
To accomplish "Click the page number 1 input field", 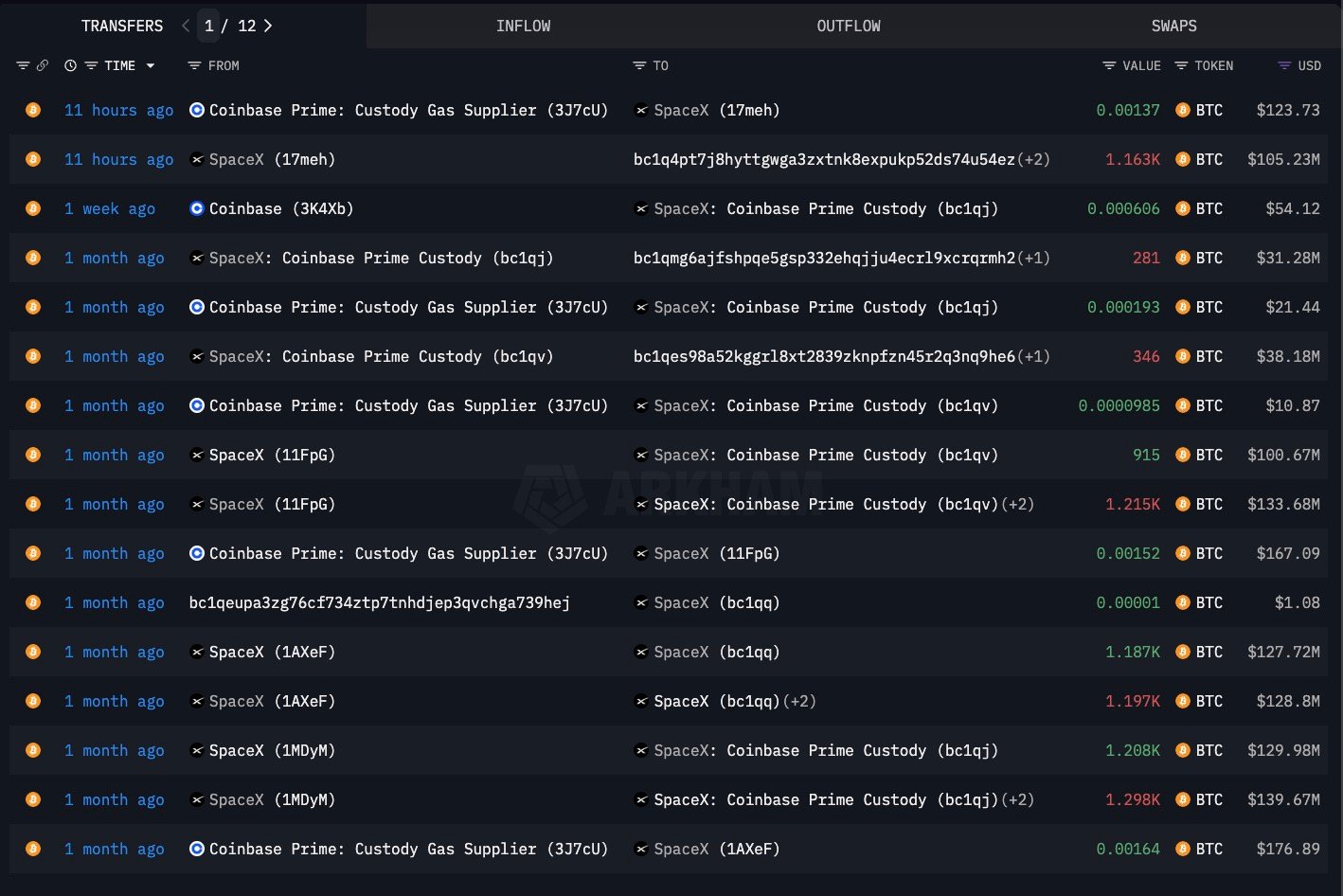I will click(x=209, y=26).
